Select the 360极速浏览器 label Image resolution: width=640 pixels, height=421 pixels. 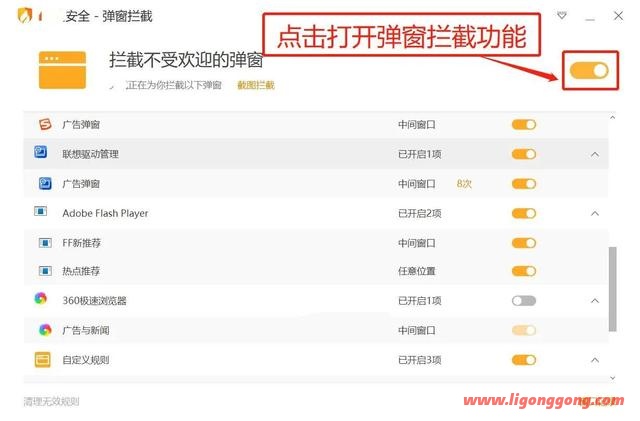coord(94,301)
